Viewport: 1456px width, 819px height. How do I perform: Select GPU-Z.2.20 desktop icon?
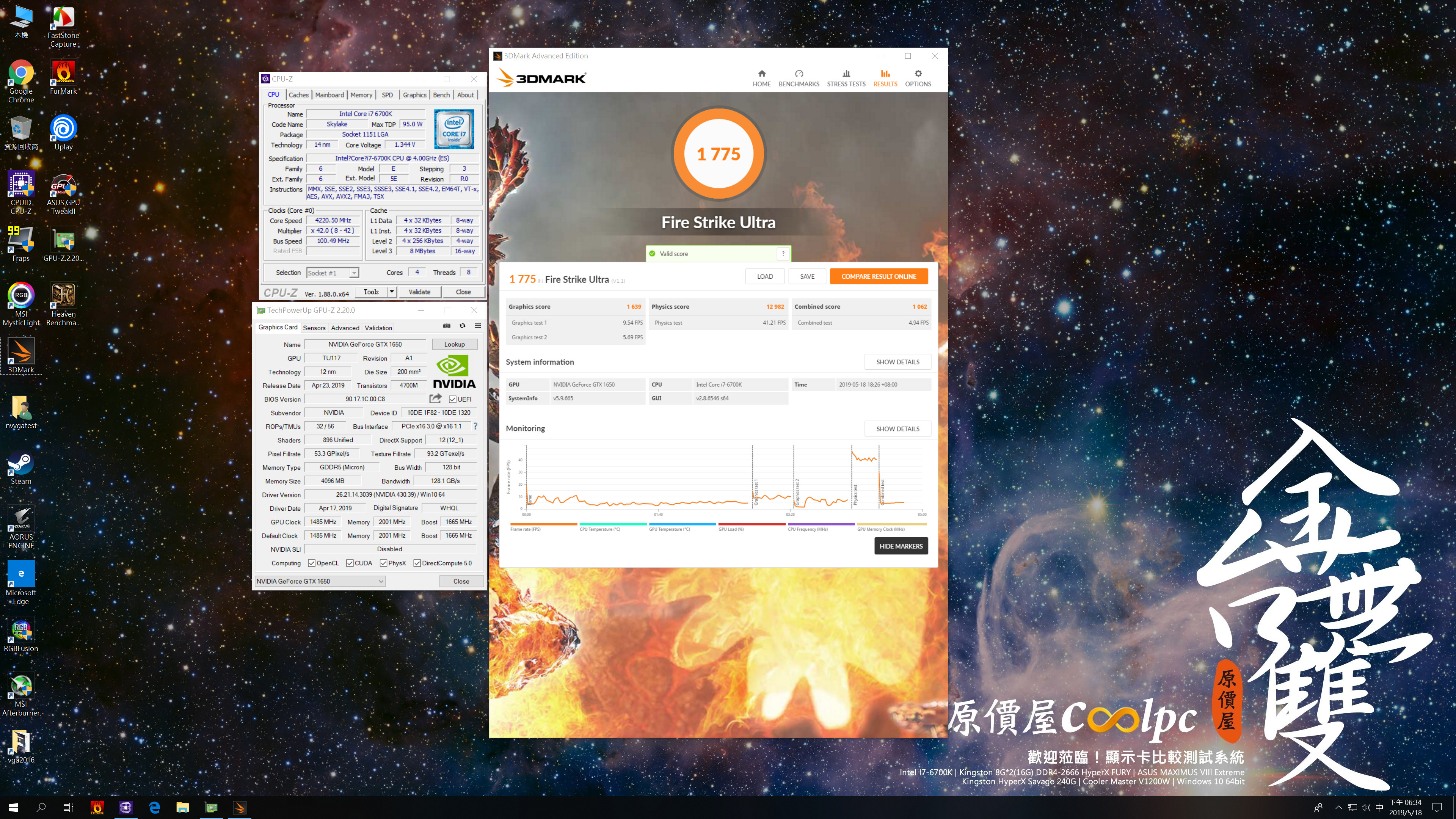click(x=63, y=244)
